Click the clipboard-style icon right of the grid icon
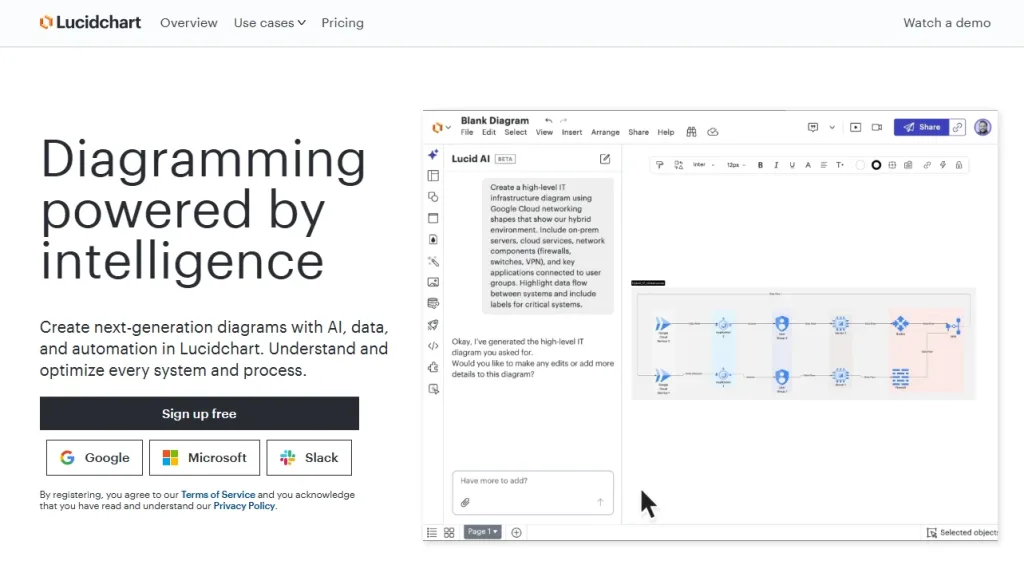Screen dimensions: 1024x561 click(908, 165)
